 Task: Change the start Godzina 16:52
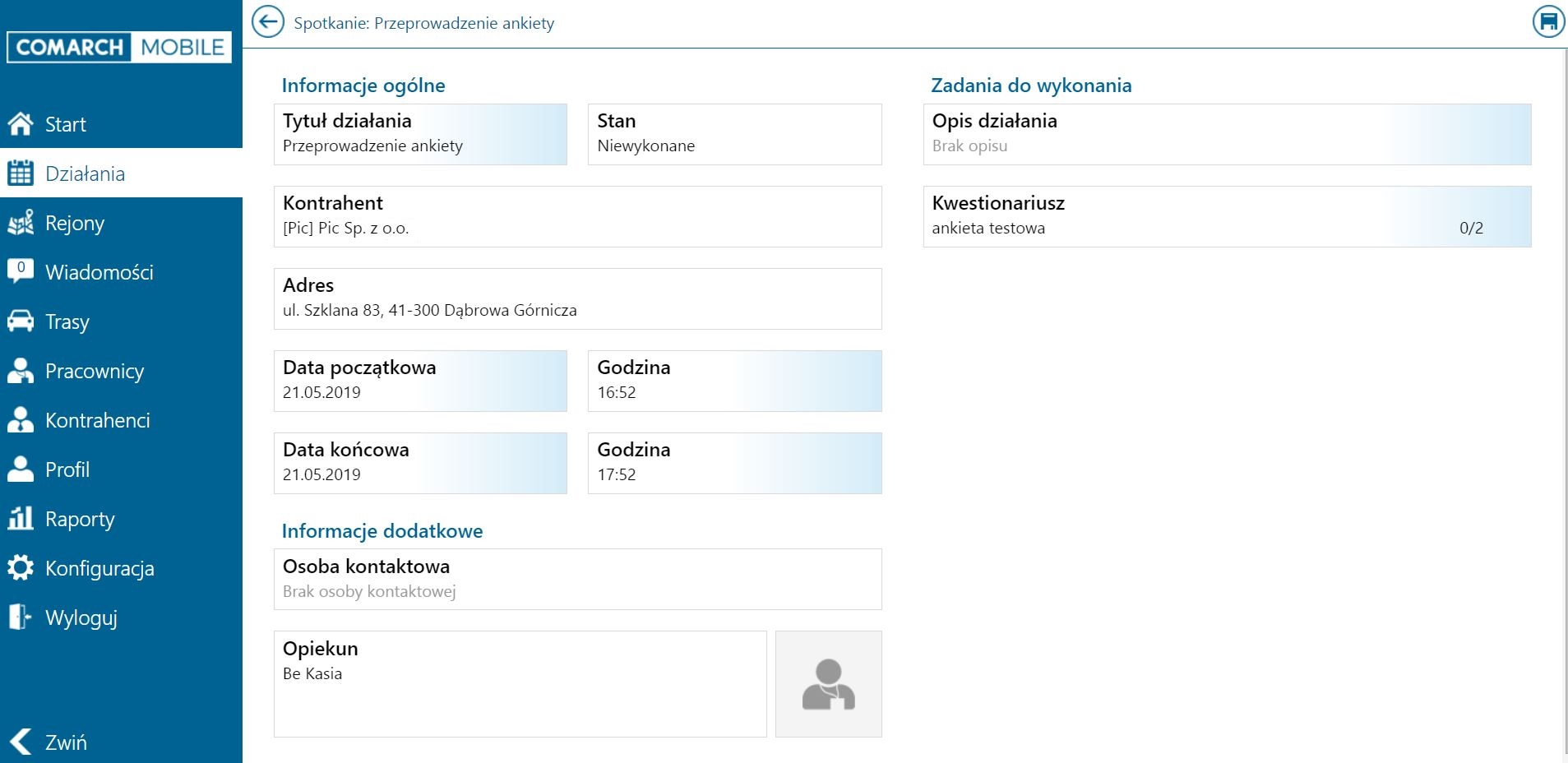734,381
